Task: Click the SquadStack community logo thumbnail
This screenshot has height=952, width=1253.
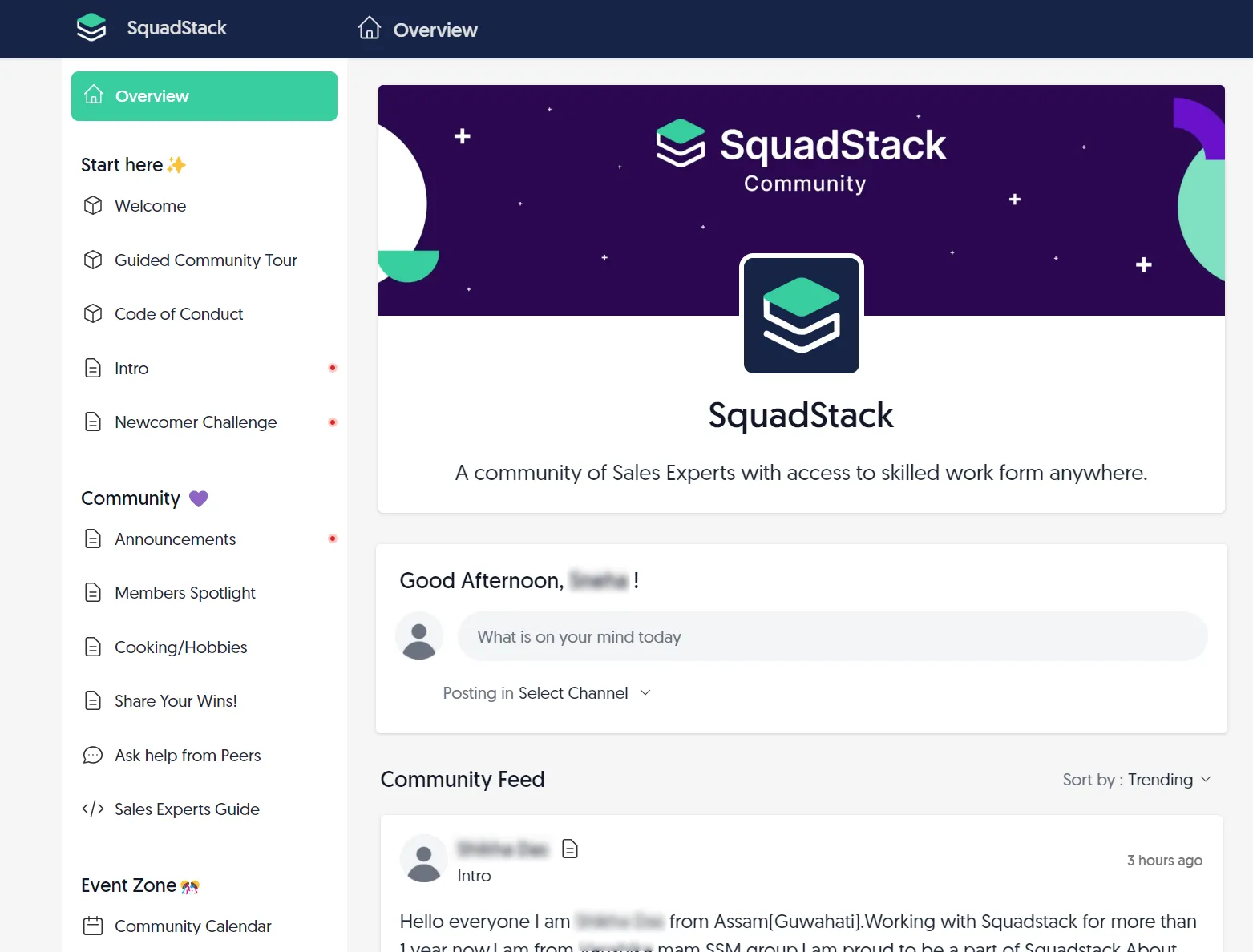Action: pyautogui.click(x=802, y=314)
